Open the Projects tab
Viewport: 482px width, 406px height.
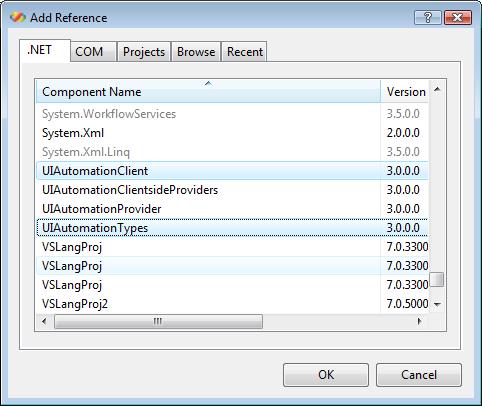(144, 52)
